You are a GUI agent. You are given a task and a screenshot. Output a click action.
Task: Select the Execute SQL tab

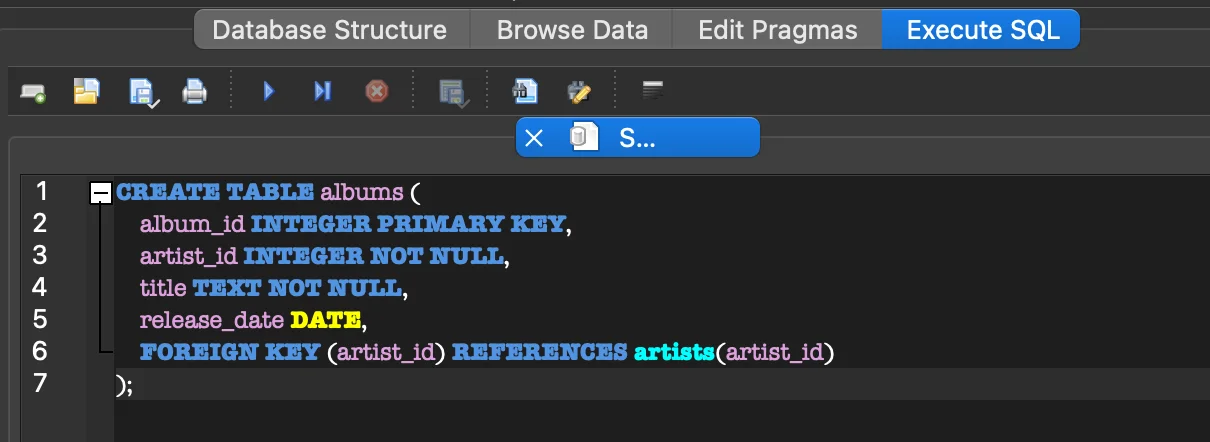[982, 30]
